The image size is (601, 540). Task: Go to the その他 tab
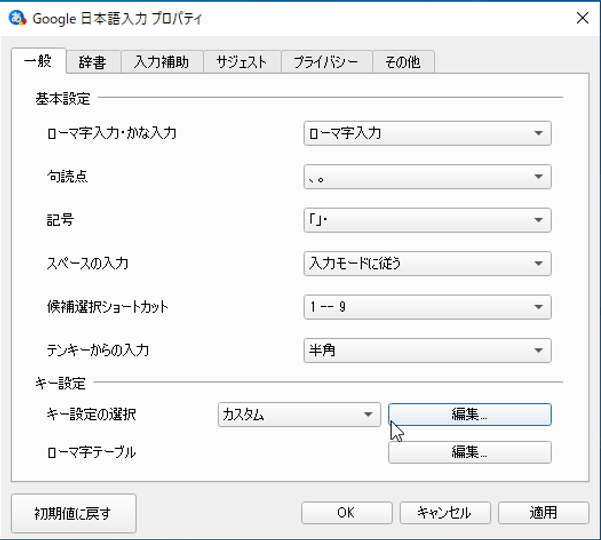click(x=403, y=61)
